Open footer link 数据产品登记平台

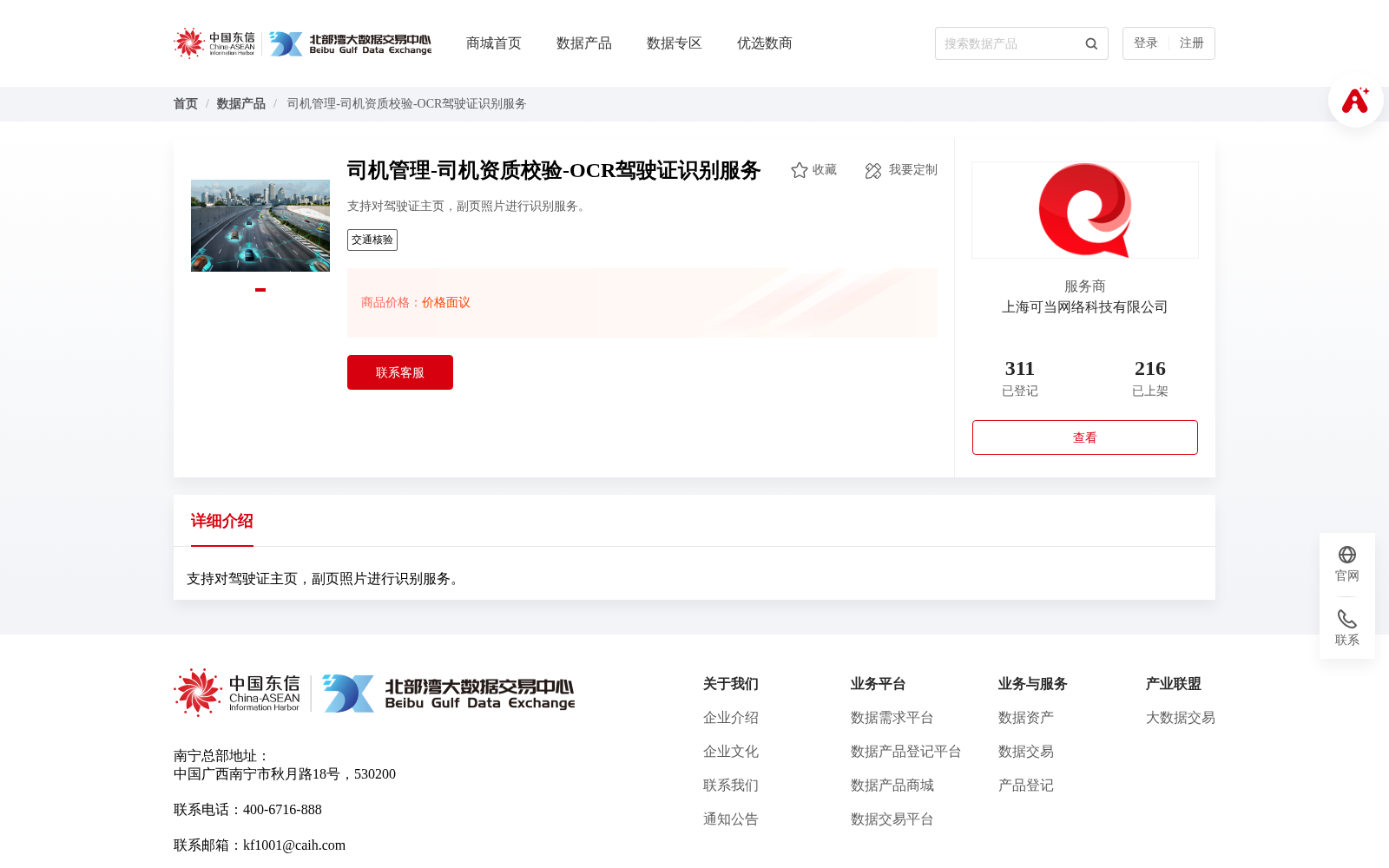point(906,752)
